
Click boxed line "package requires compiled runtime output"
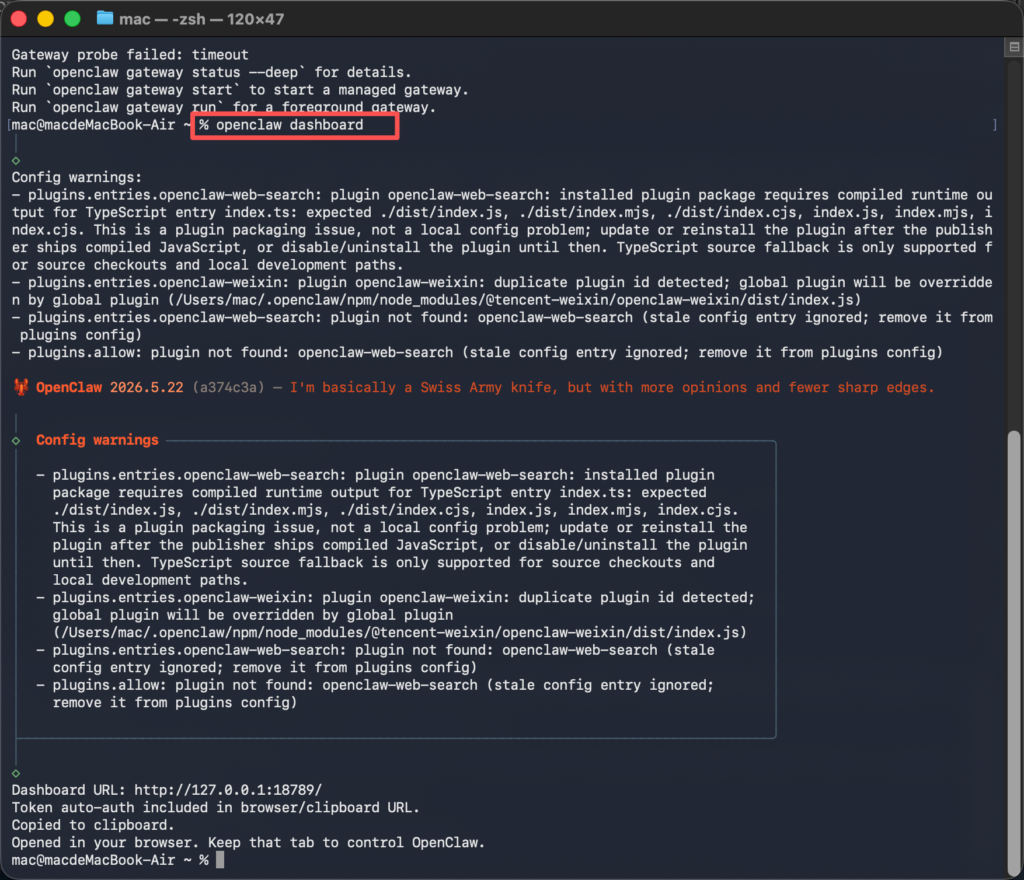pos(379,493)
